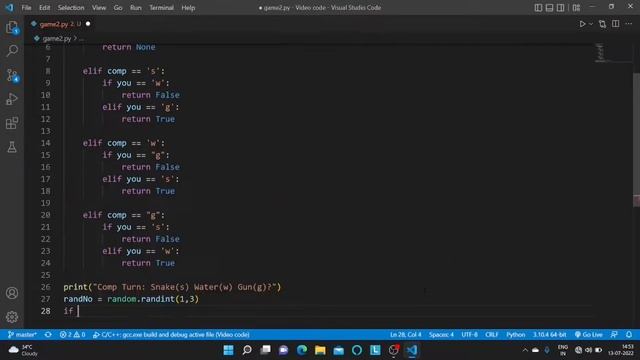Viewport: 640px width, 360px height.
Task: Change encoding via UTF-8
Action: coord(469,335)
